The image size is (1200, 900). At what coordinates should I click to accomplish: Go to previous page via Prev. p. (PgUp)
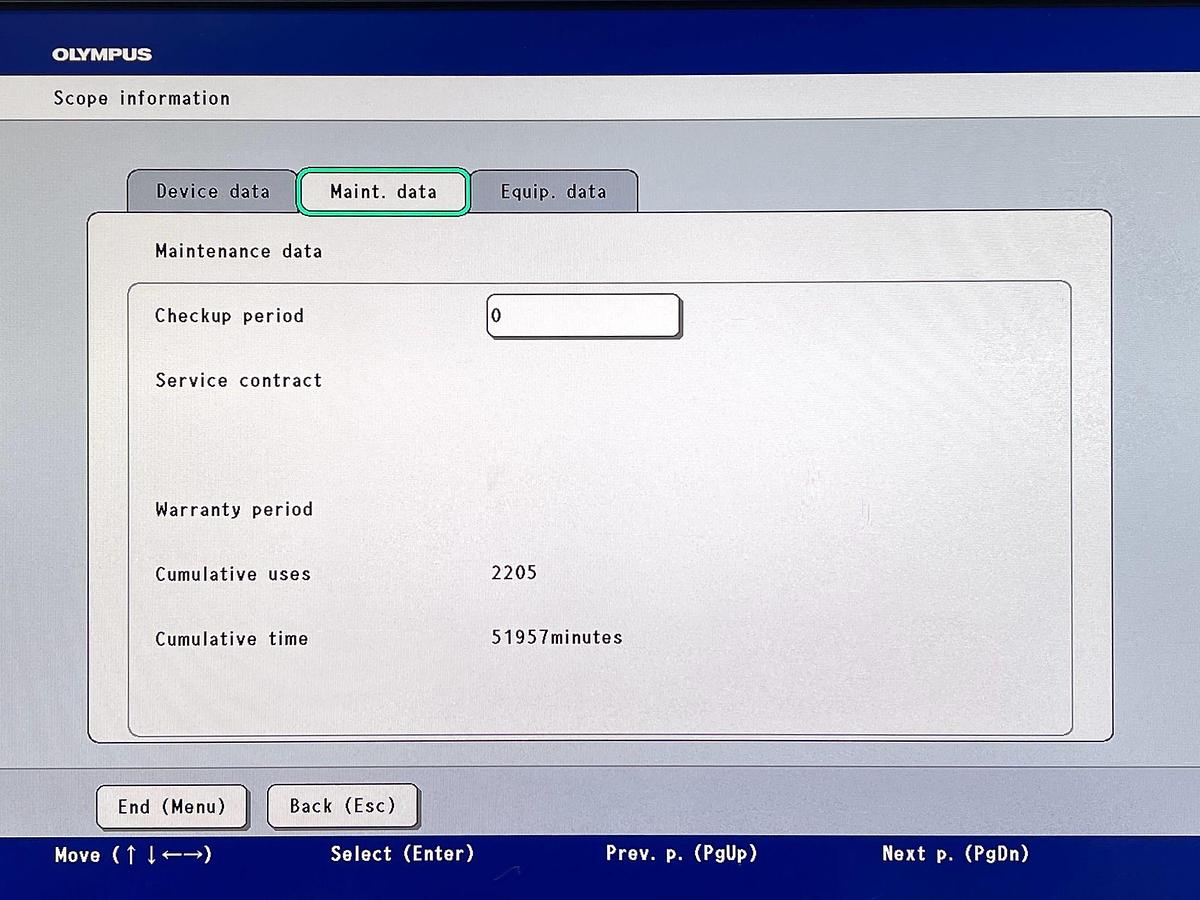(681, 853)
